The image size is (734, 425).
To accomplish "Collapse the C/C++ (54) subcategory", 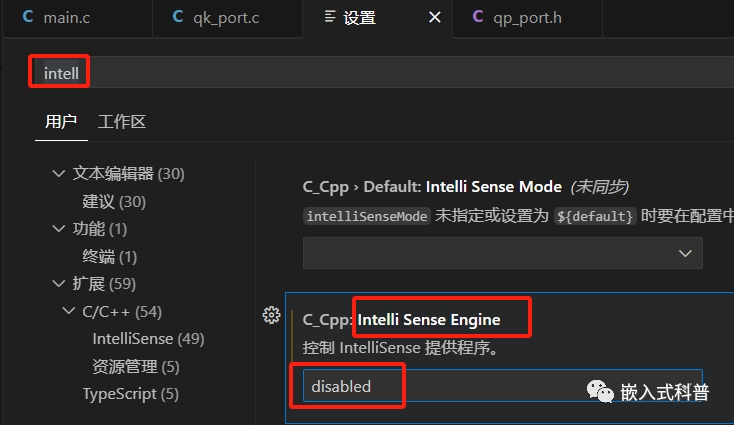I will (69, 311).
